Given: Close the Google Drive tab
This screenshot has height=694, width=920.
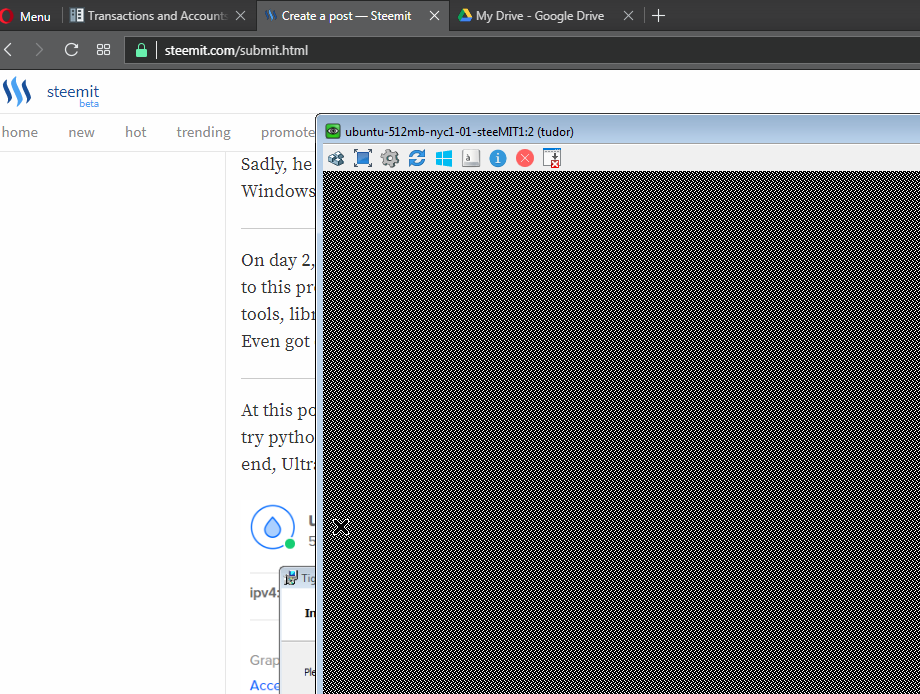Looking at the screenshot, I should (628, 16).
